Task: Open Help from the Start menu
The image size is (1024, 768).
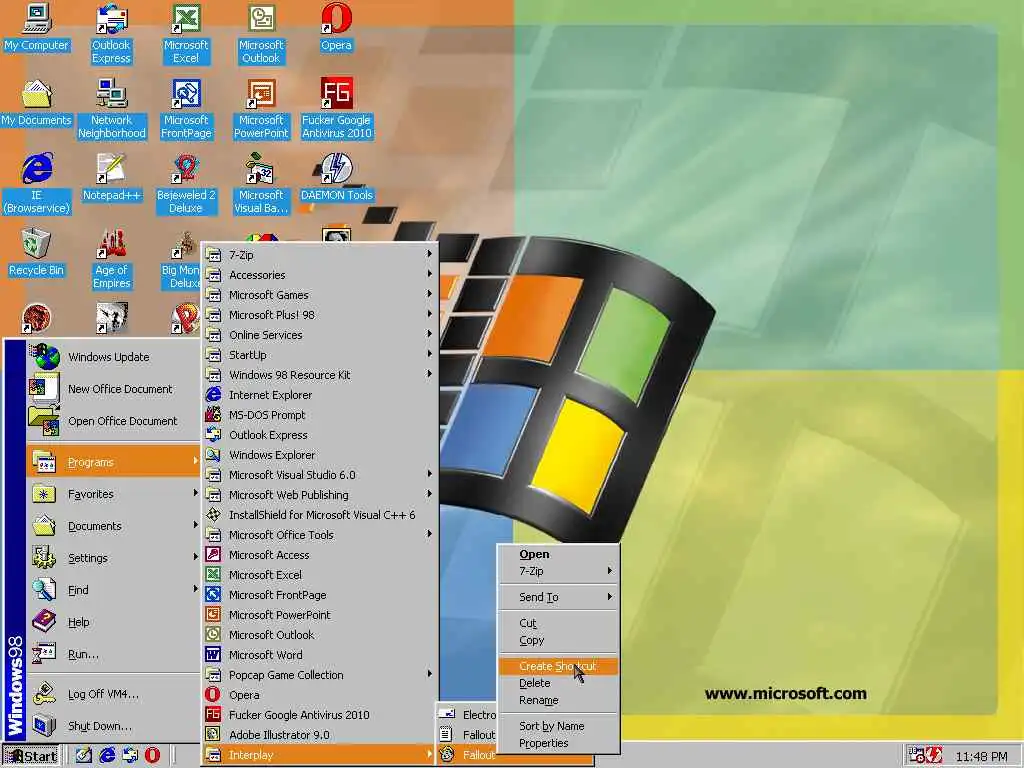Action: (x=114, y=622)
